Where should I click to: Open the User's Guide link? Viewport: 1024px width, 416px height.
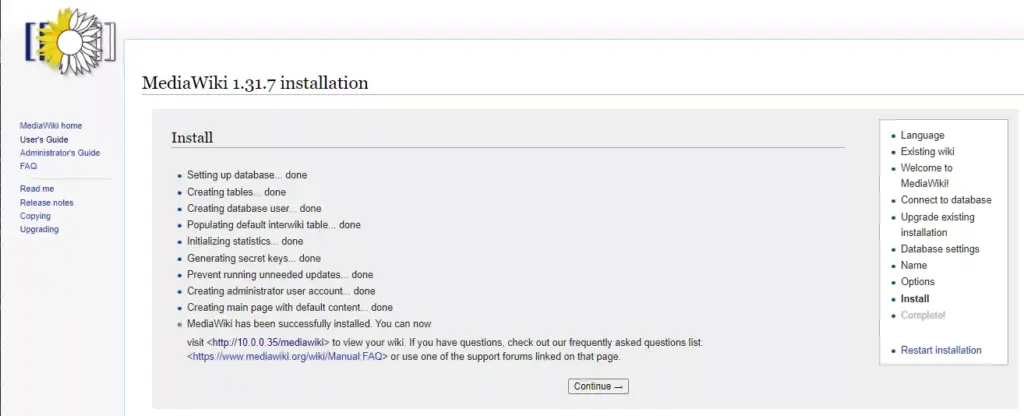click(x=44, y=140)
